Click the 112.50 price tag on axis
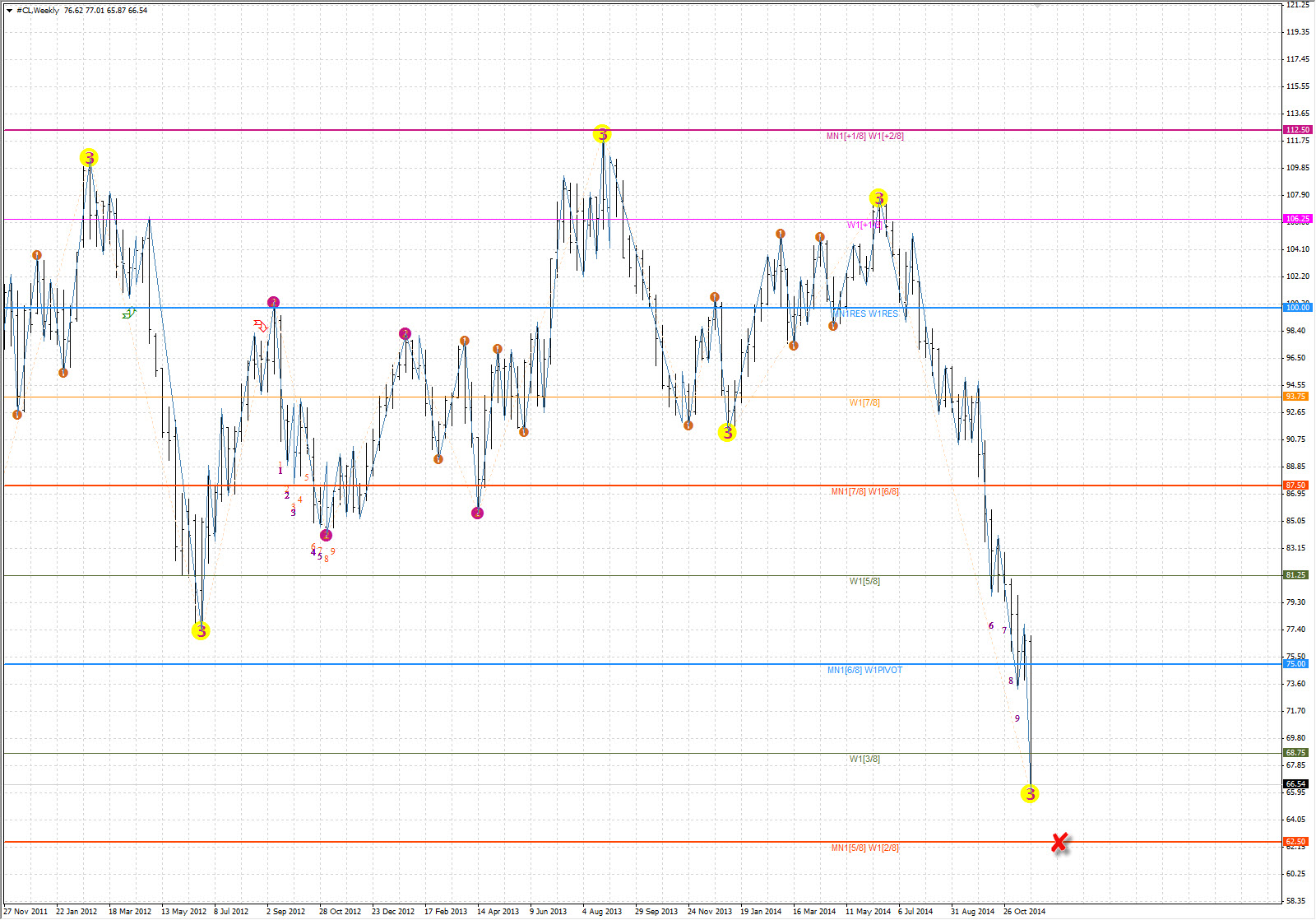The height and width of the screenshot is (920, 1316). coord(1297,130)
